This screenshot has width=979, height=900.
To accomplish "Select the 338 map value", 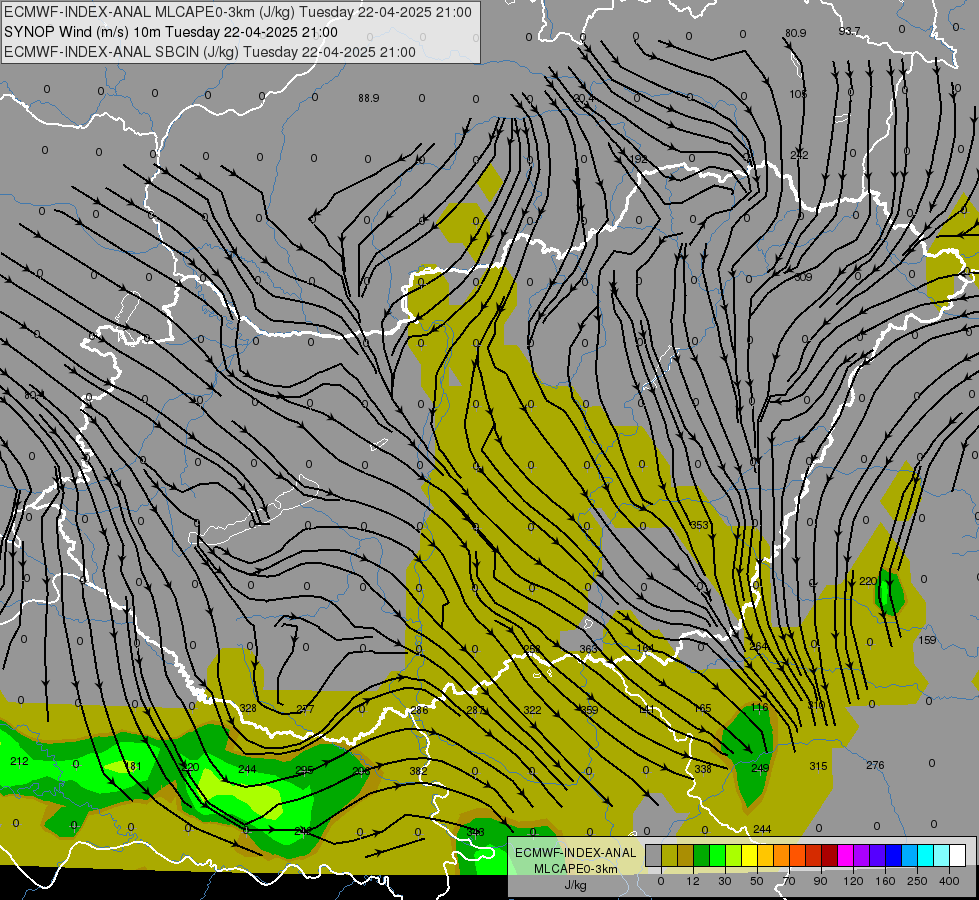I will (703, 769).
